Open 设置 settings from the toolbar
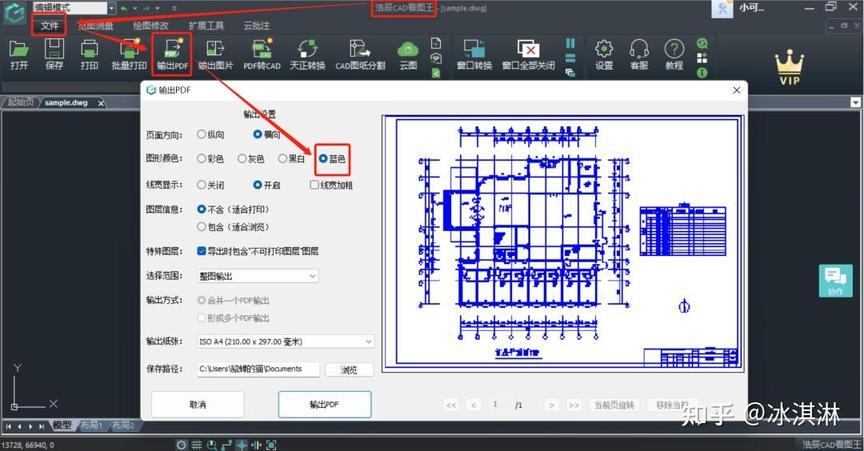This screenshot has width=864, height=451. click(603, 54)
